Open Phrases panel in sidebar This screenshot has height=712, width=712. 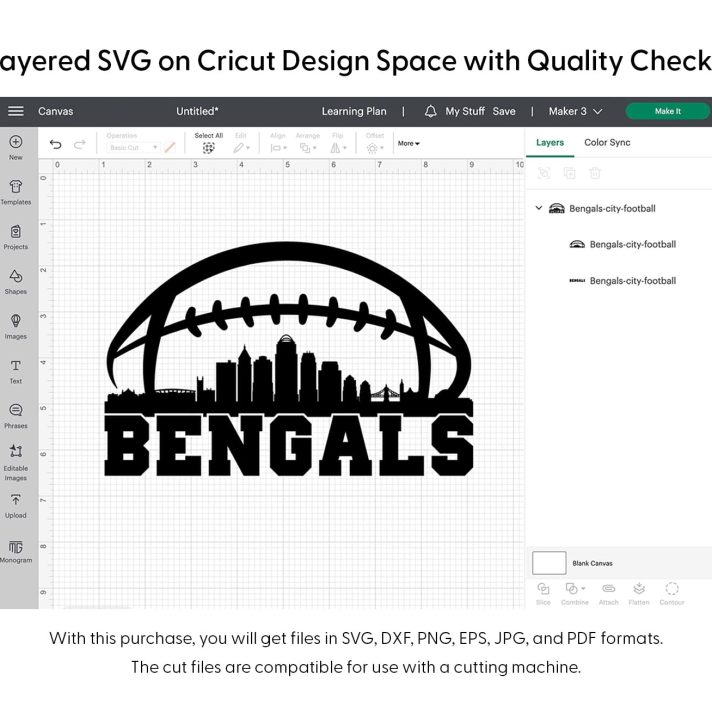point(15,416)
